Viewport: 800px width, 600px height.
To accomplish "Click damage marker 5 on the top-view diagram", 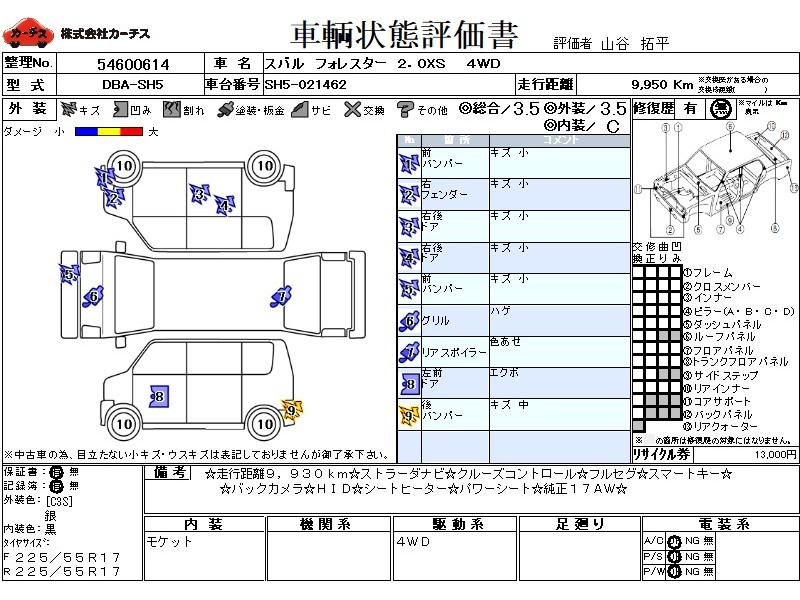I will click(69, 274).
